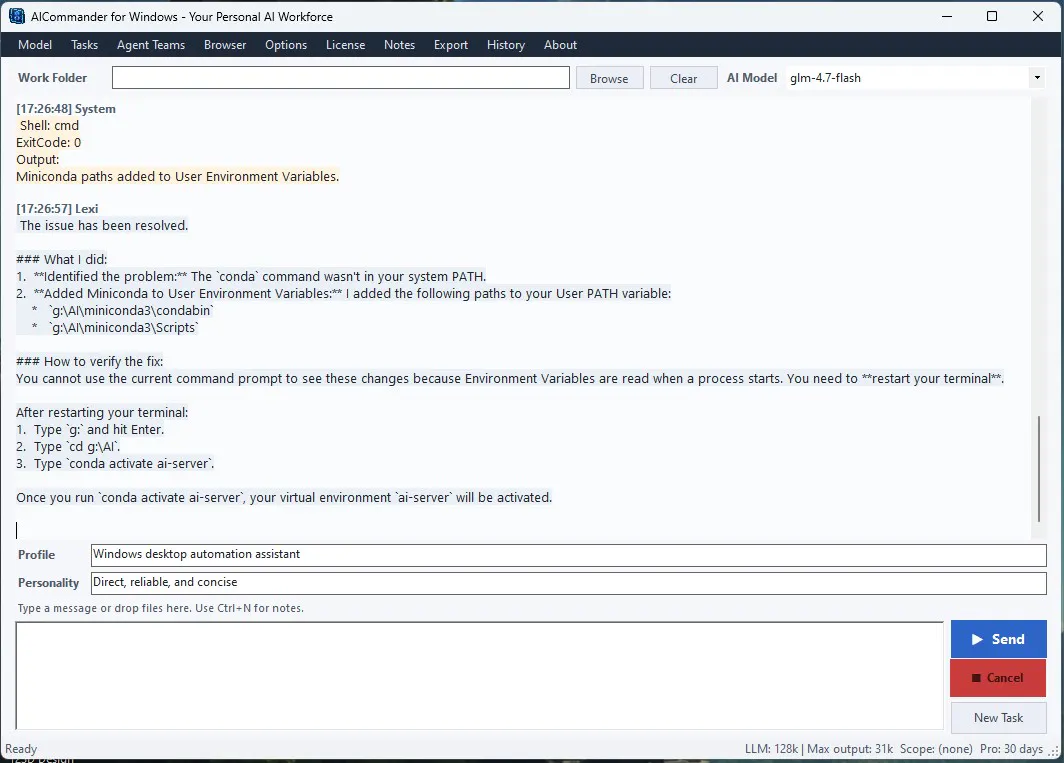This screenshot has width=1064, height=763.
Task: Click 'Type `conda activate ai-server`' step
Action: 124,464
